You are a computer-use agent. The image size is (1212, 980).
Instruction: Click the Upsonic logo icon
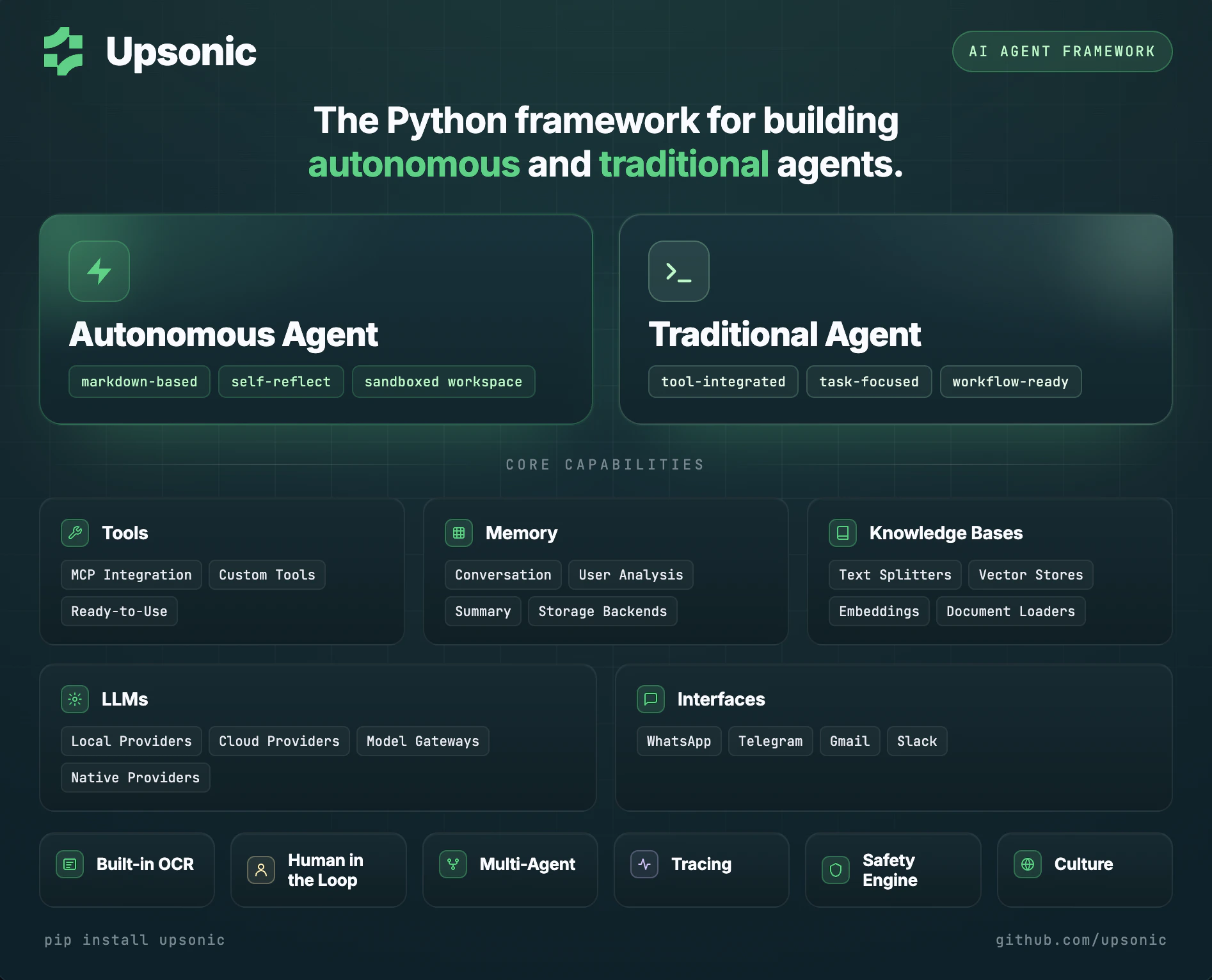63,51
